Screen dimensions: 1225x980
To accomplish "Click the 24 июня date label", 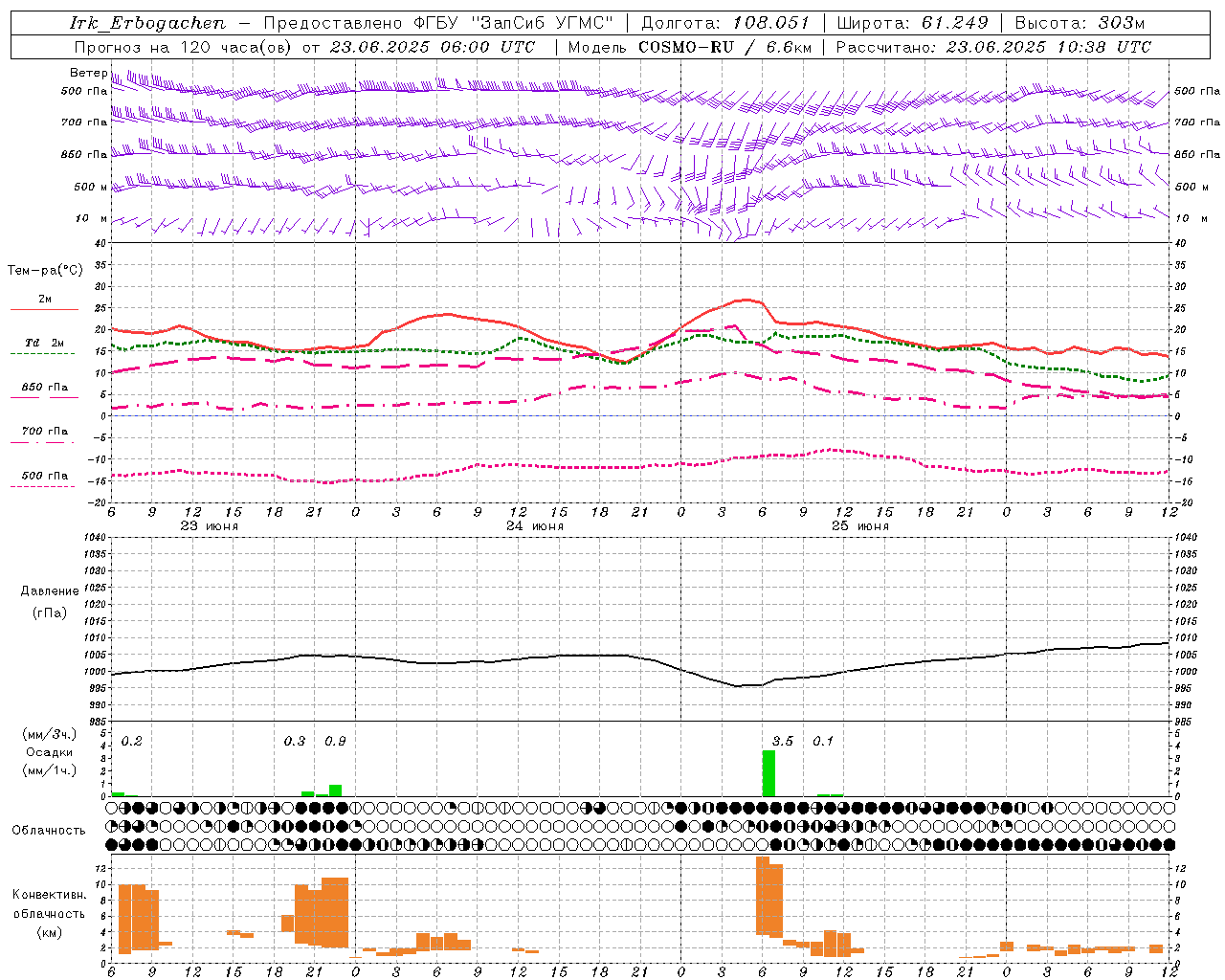I will [534, 526].
